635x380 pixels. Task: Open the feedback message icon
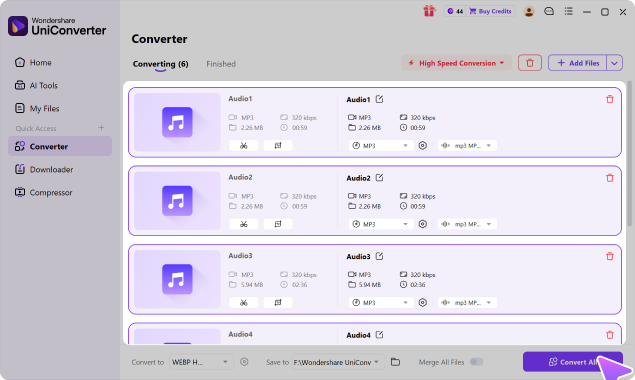pyautogui.click(x=549, y=11)
